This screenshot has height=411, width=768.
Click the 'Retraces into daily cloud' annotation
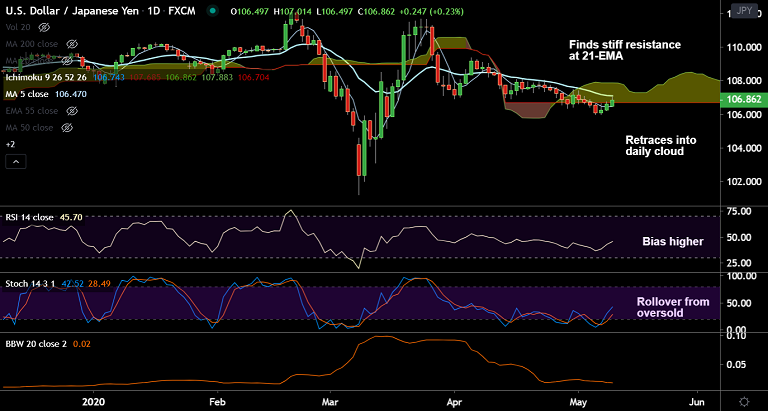661,146
